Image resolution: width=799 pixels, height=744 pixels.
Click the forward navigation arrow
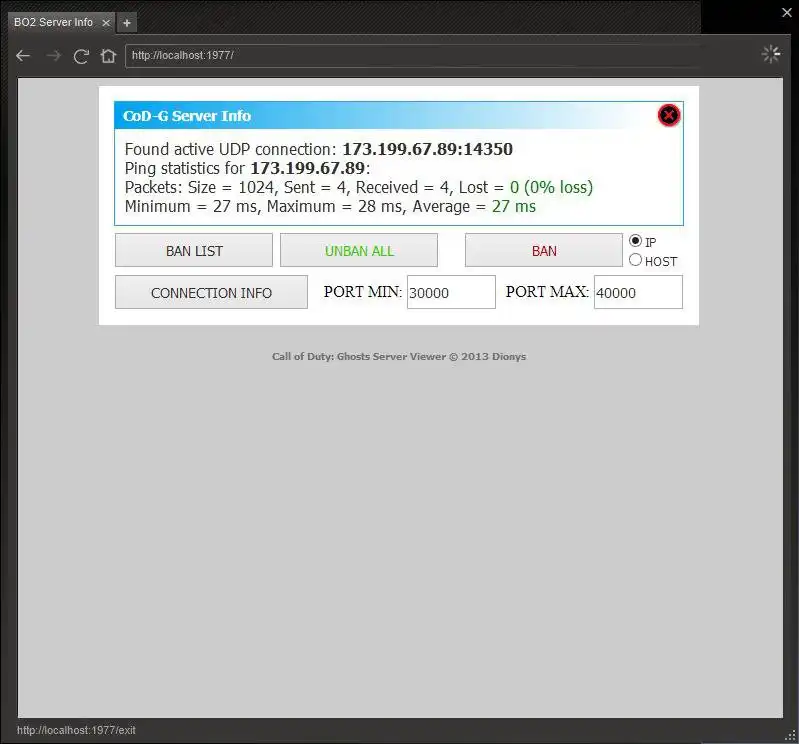point(54,56)
